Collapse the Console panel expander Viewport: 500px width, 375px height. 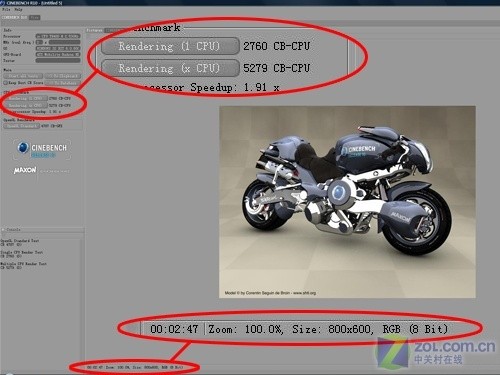pos(3,230)
